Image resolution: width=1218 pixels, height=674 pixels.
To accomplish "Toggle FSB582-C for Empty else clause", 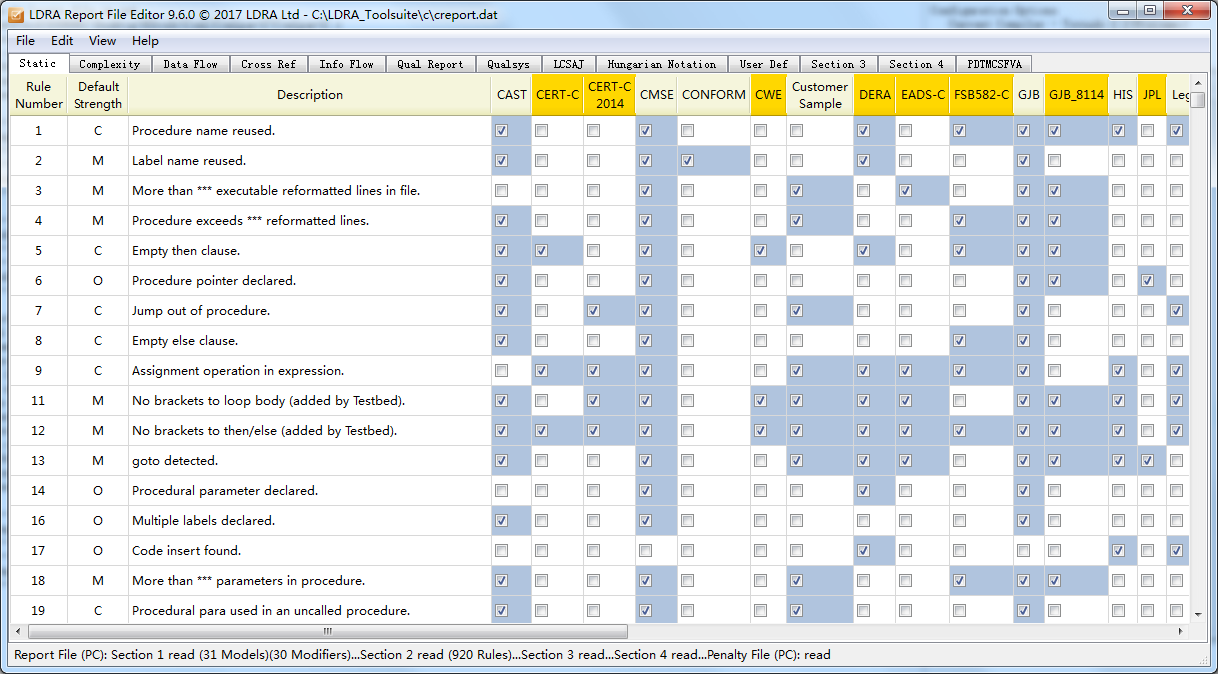I will (x=959, y=341).
